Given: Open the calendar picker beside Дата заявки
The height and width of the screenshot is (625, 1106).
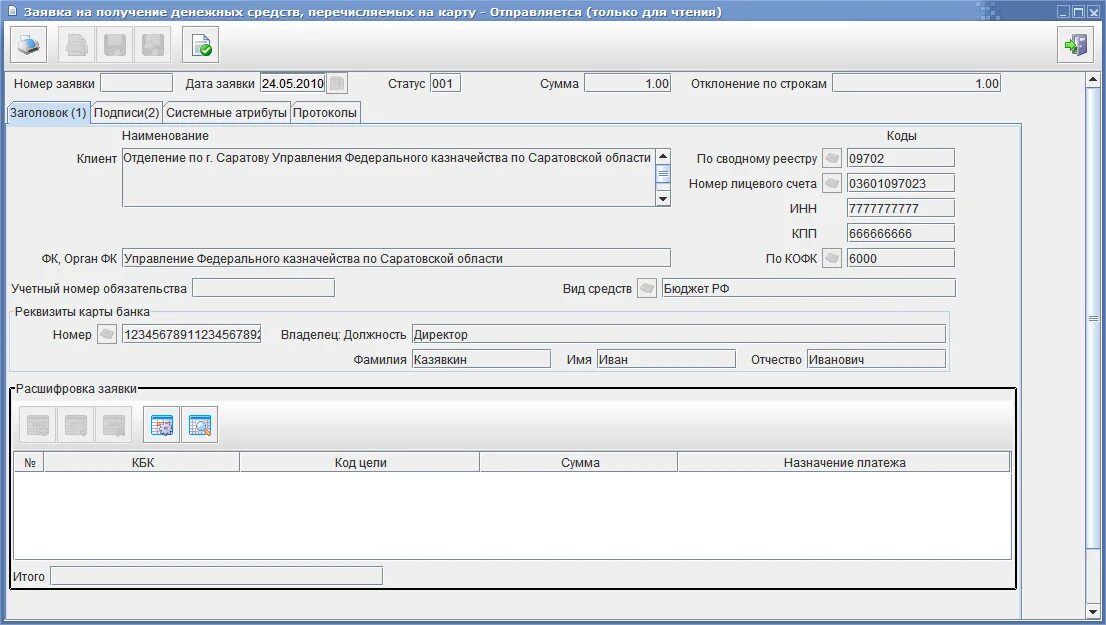Looking at the screenshot, I should click(338, 83).
